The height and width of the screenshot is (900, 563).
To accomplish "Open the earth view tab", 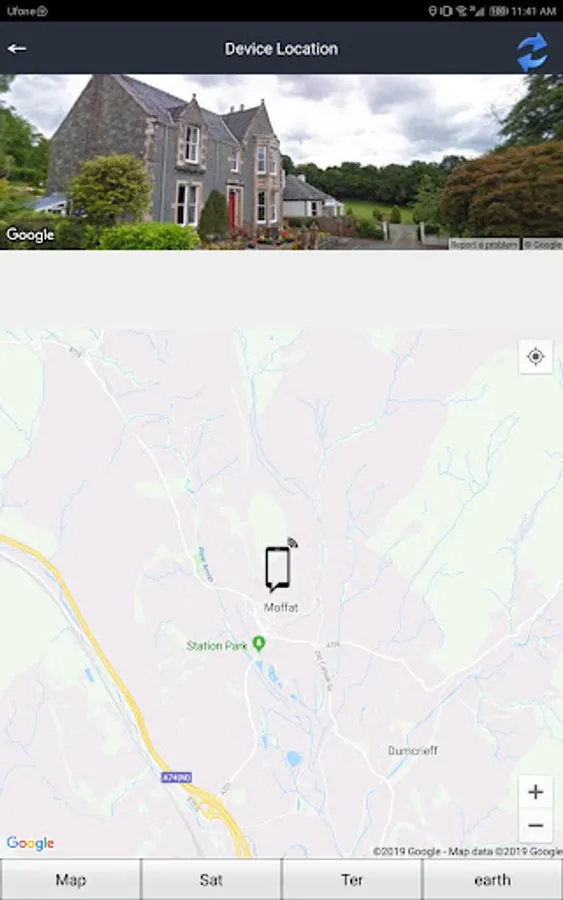I will point(492,879).
